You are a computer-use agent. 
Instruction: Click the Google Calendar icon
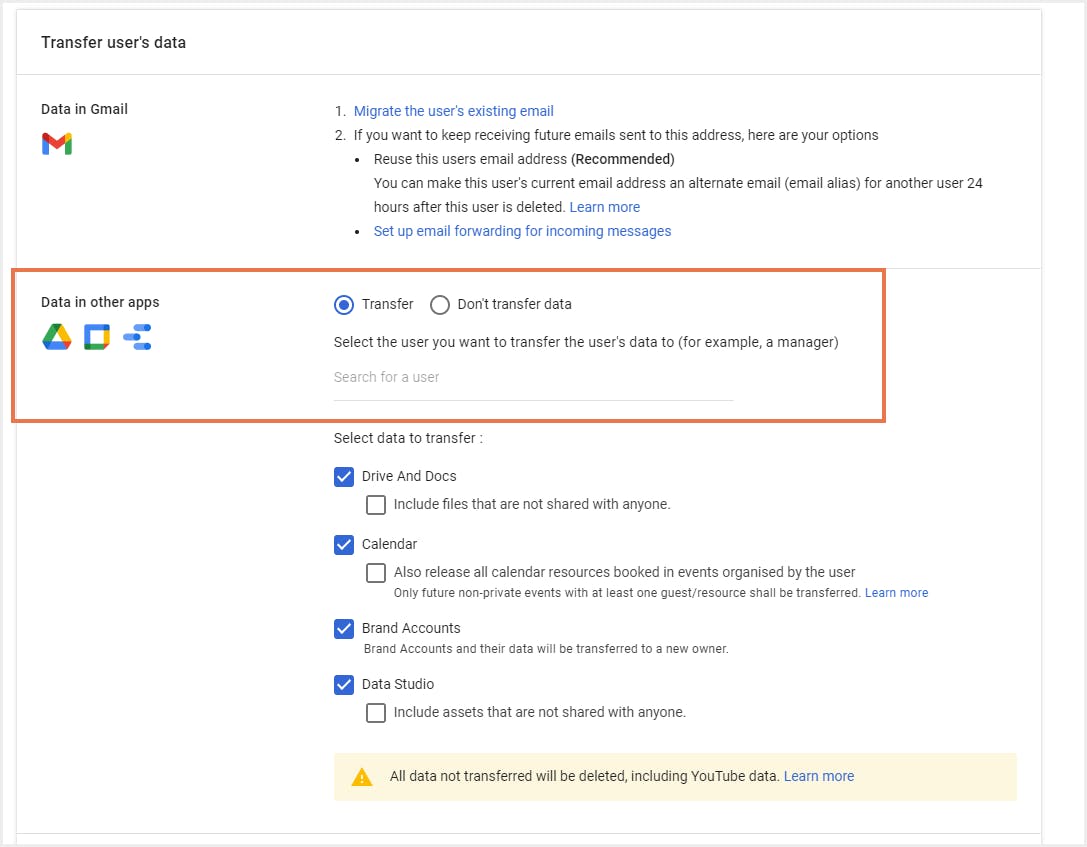[x=97, y=338]
